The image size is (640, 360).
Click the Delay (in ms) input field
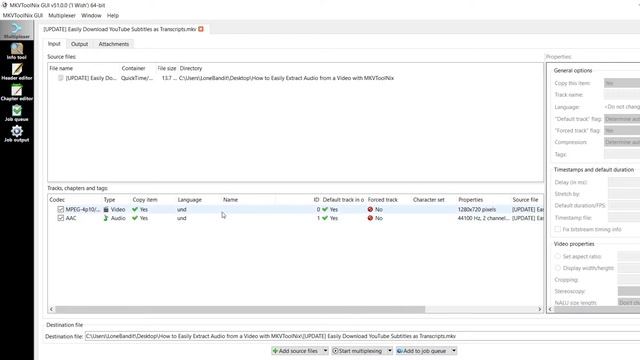pyautogui.click(x=624, y=182)
